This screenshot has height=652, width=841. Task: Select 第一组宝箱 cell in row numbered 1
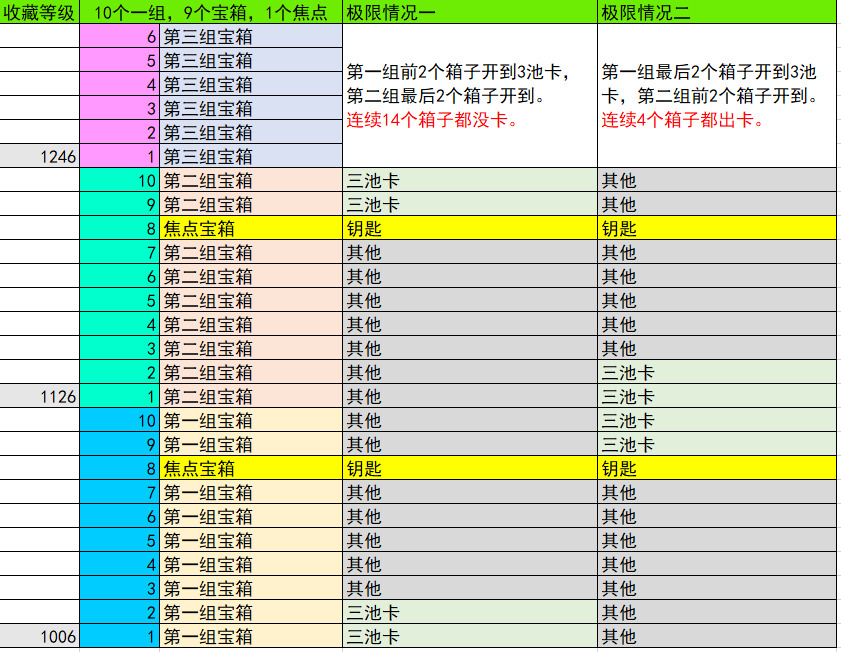251,636
